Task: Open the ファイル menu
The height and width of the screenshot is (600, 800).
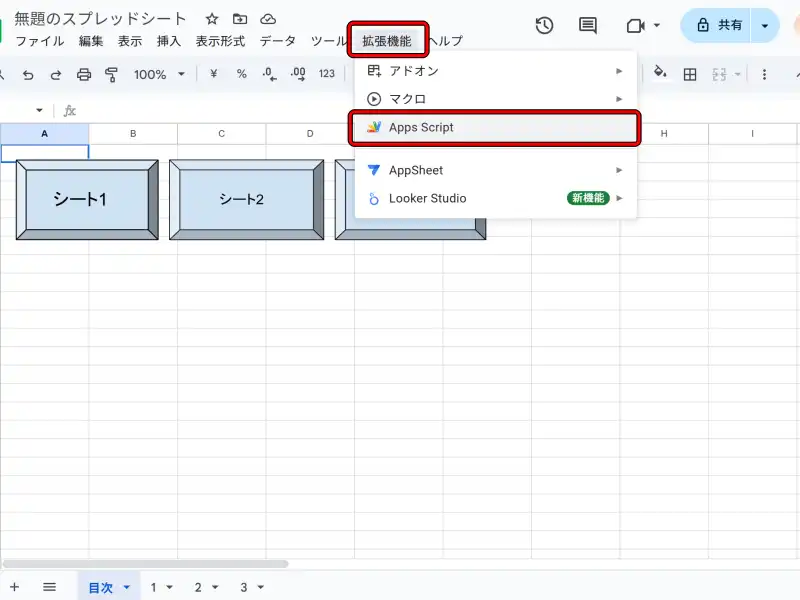Action: coord(40,41)
